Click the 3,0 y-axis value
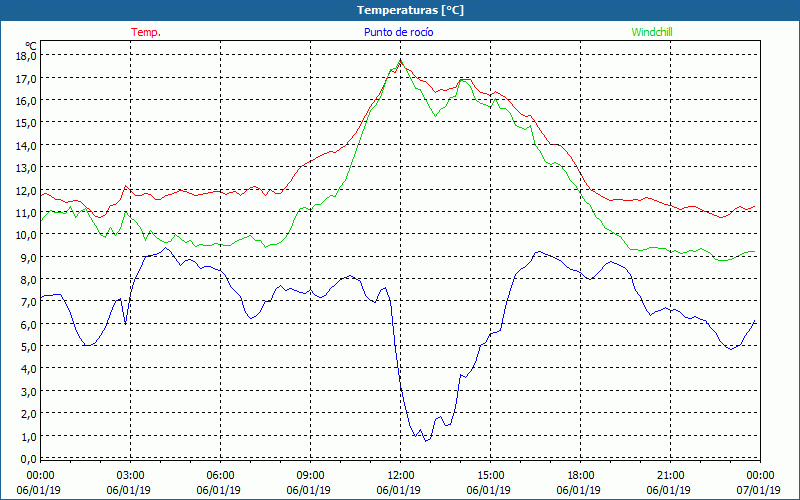The height and width of the screenshot is (500, 800). [x=28, y=391]
